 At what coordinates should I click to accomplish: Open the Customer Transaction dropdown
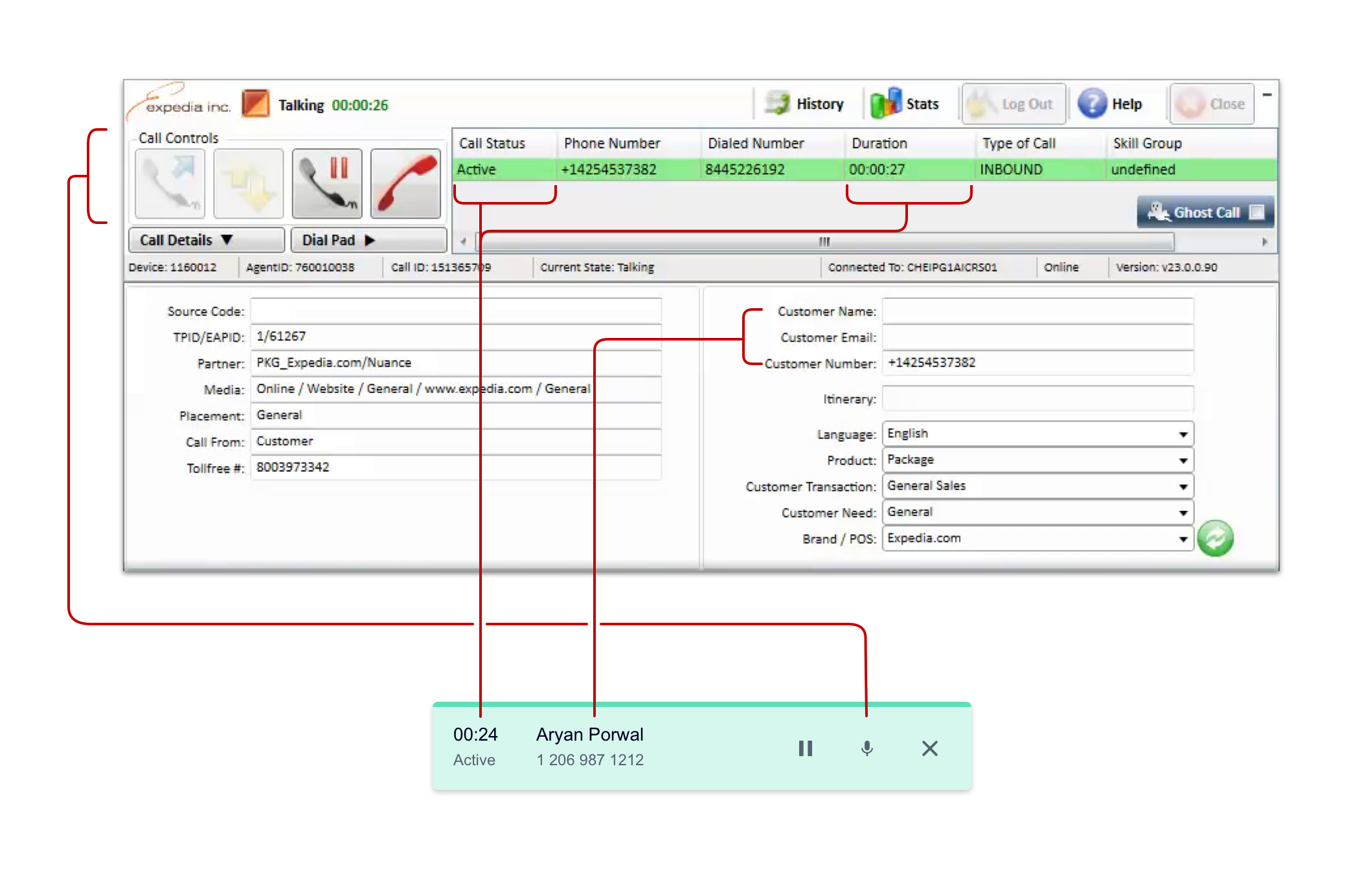coord(1037,486)
